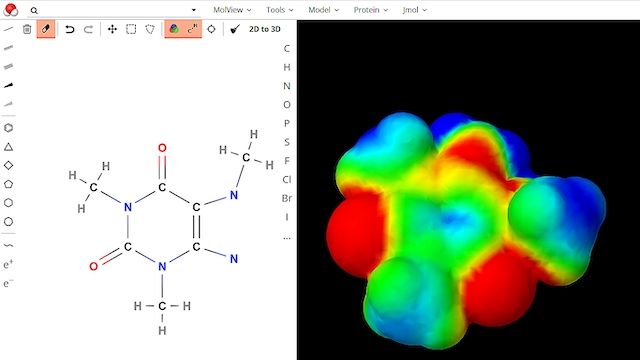Open the MolView dropdown menu
This screenshot has width=640, height=360.
click(232, 10)
